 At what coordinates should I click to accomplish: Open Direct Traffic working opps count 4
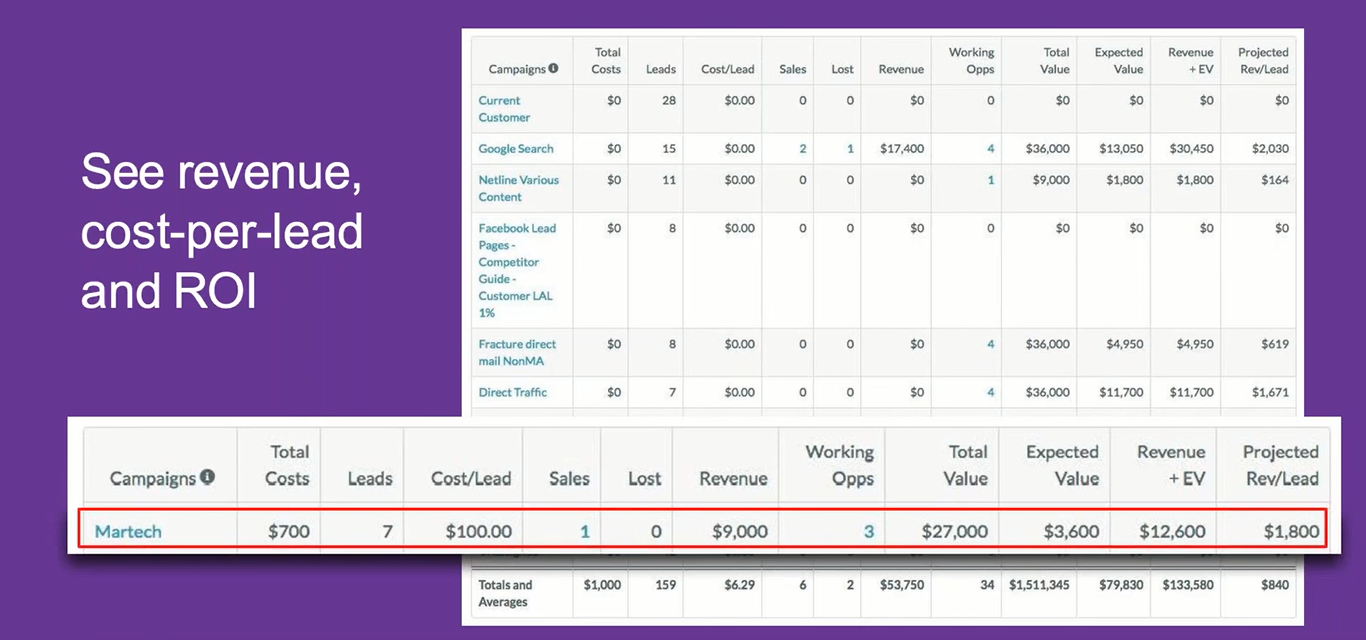click(990, 393)
